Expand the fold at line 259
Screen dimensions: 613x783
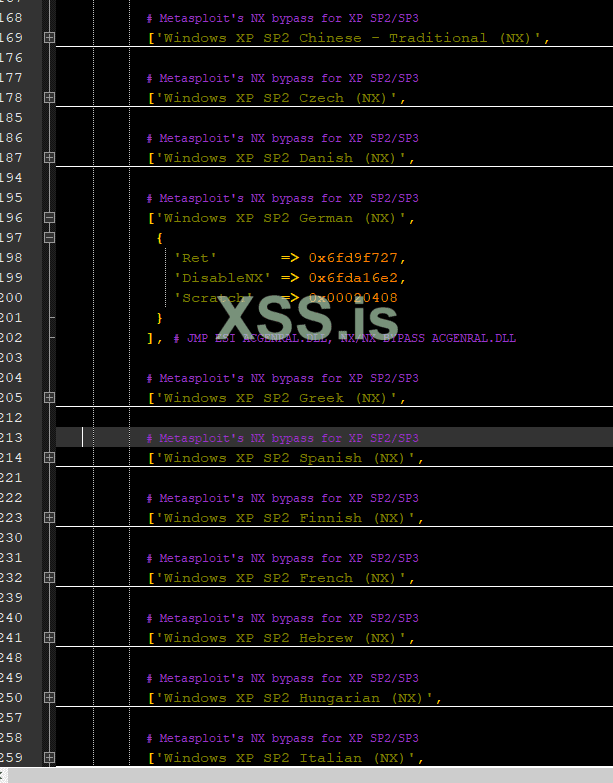(49, 757)
